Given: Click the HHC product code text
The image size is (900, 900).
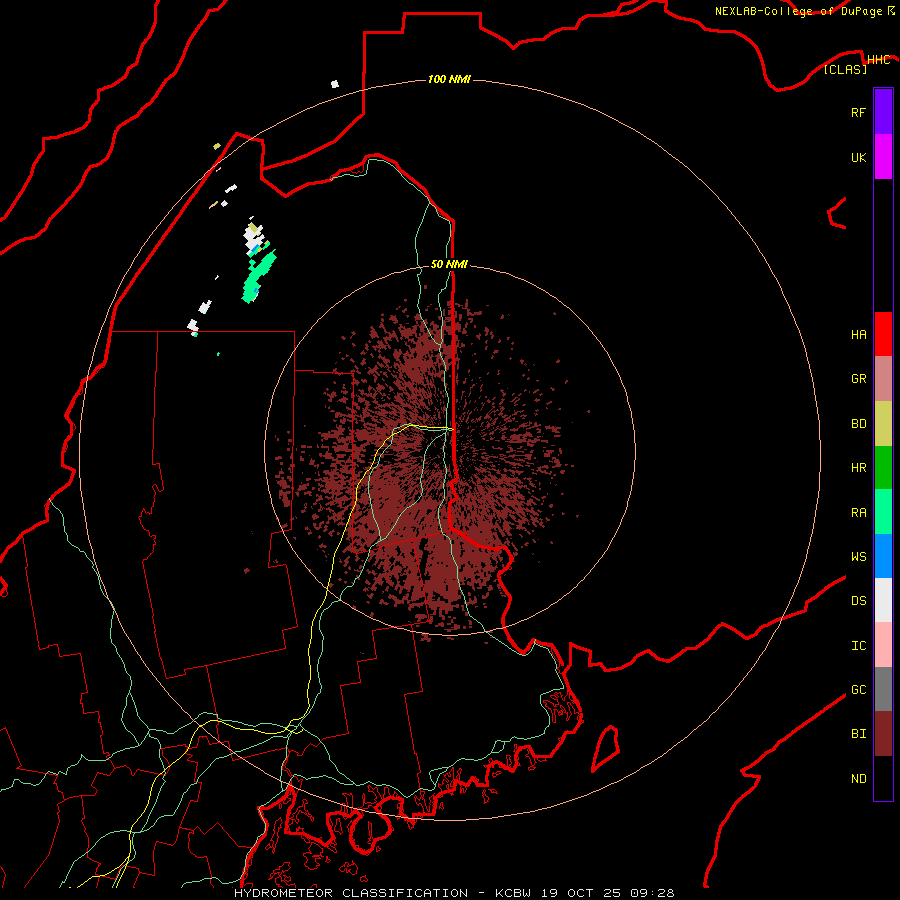Looking at the screenshot, I should pyautogui.click(x=879, y=60).
